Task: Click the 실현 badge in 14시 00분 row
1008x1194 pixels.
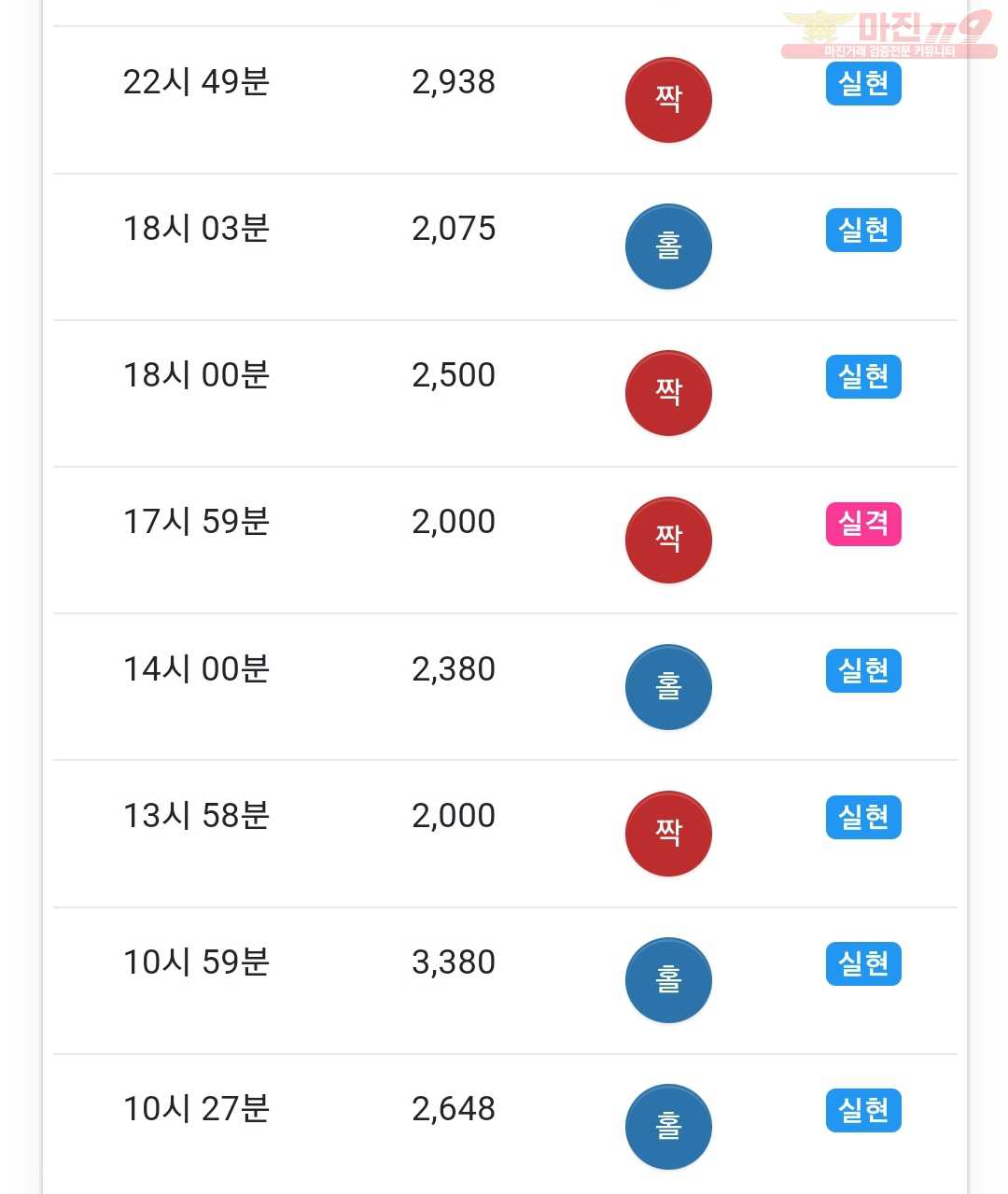Action: point(863,670)
